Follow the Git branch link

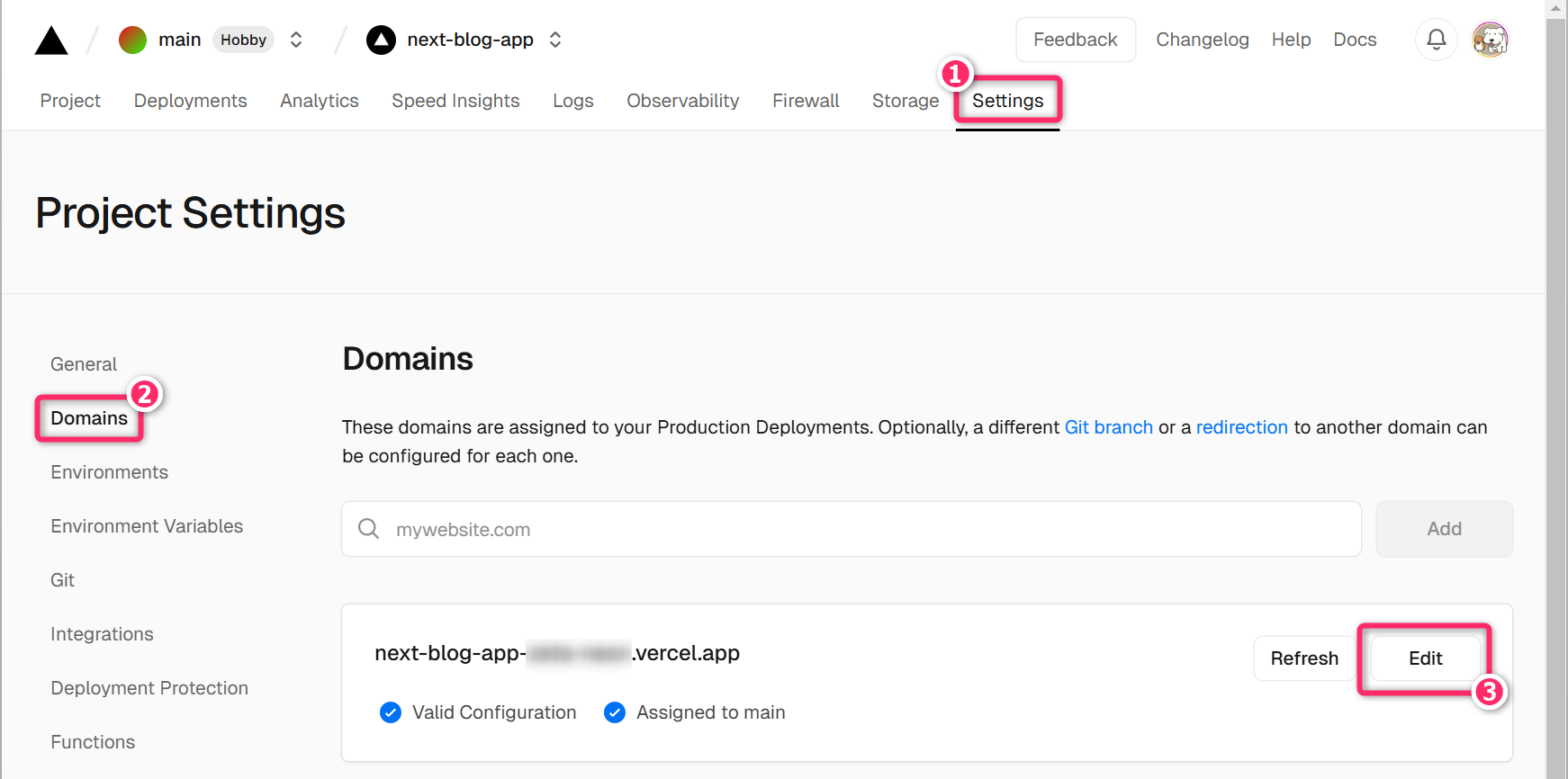(x=1108, y=427)
